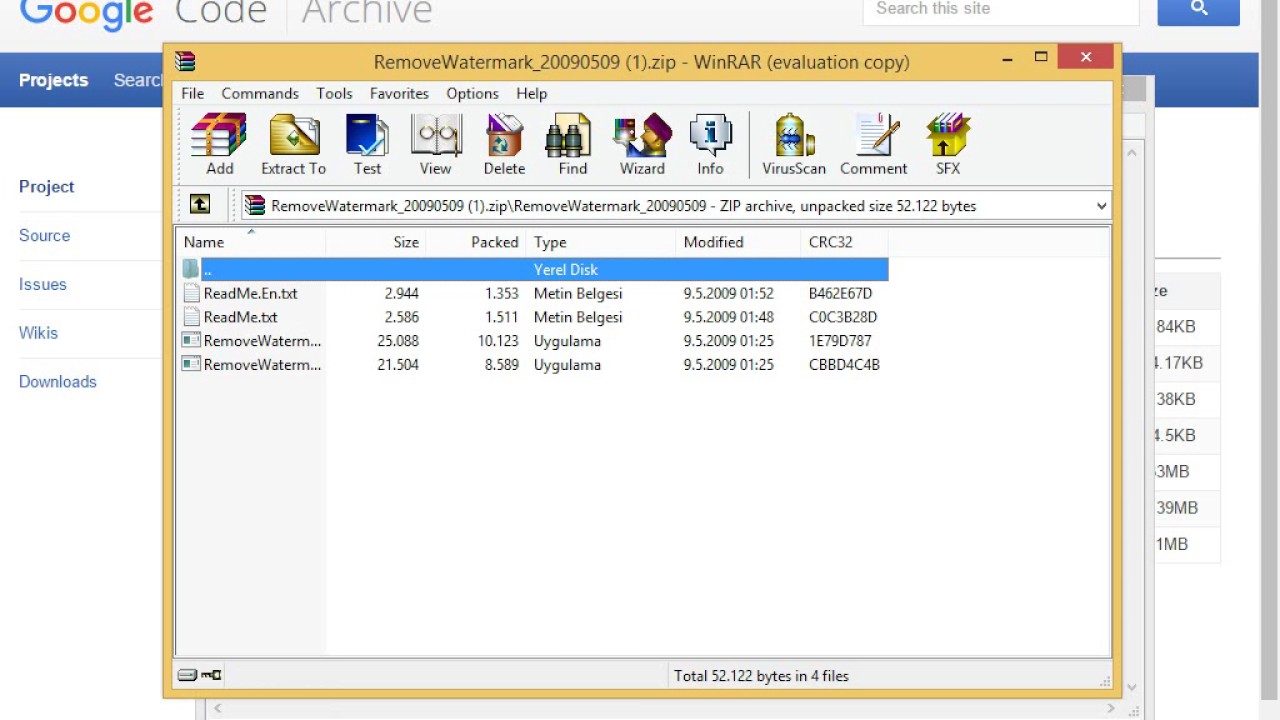Select the RemoveWaterm... file with CRC CBBD4C4B
This screenshot has width=1280, height=720.
coord(262,365)
